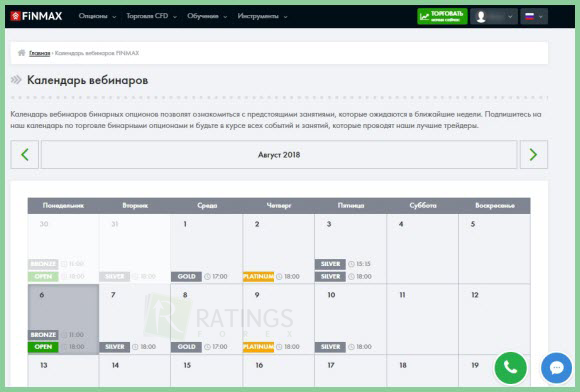
Task: Open faded OPEN webinar on July 30
Action: (x=43, y=277)
